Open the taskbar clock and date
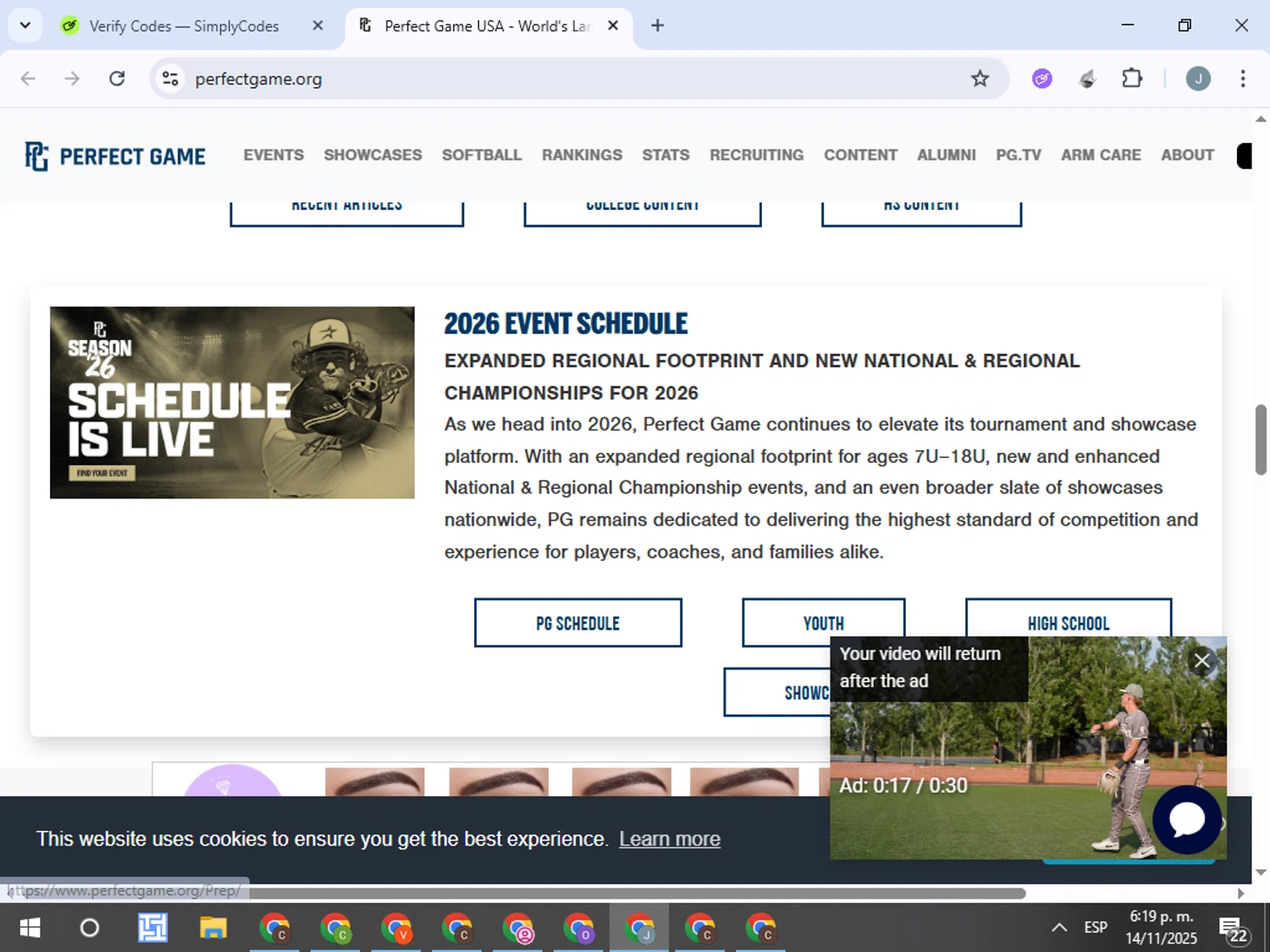This screenshot has height=952, width=1270. pyautogui.click(x=1161, y=927)
